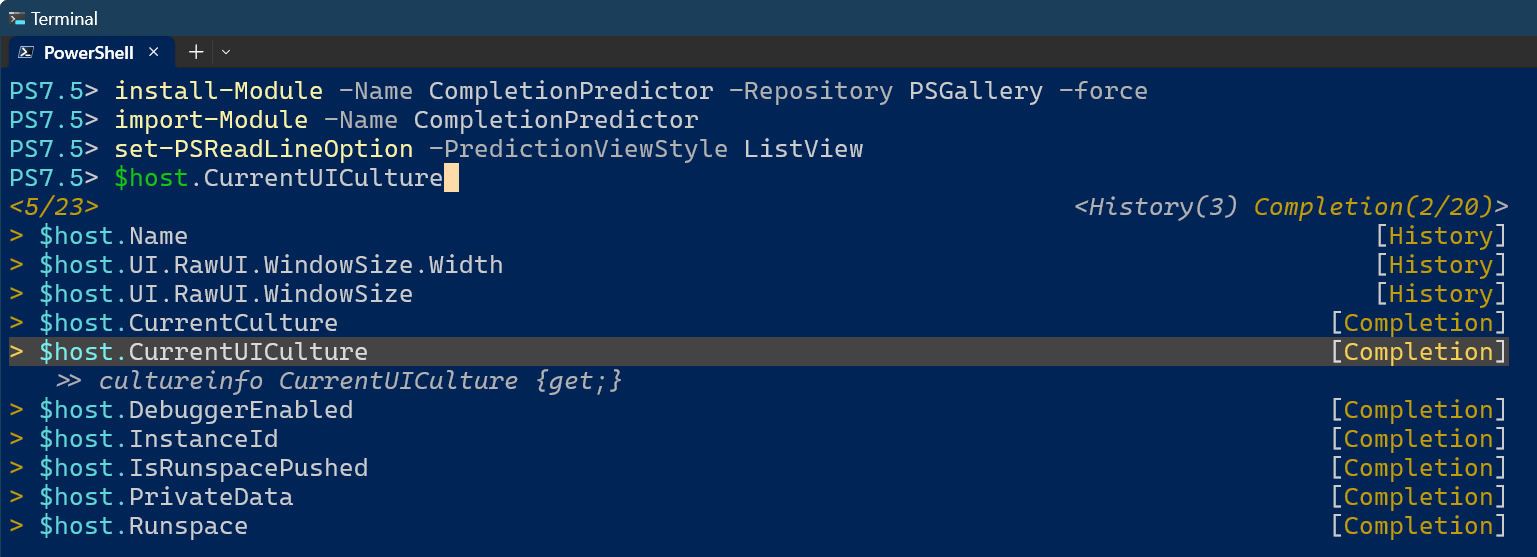Click the Completion(2/20) source label
The image size is (1537, 557).
tap(1378, 207)
